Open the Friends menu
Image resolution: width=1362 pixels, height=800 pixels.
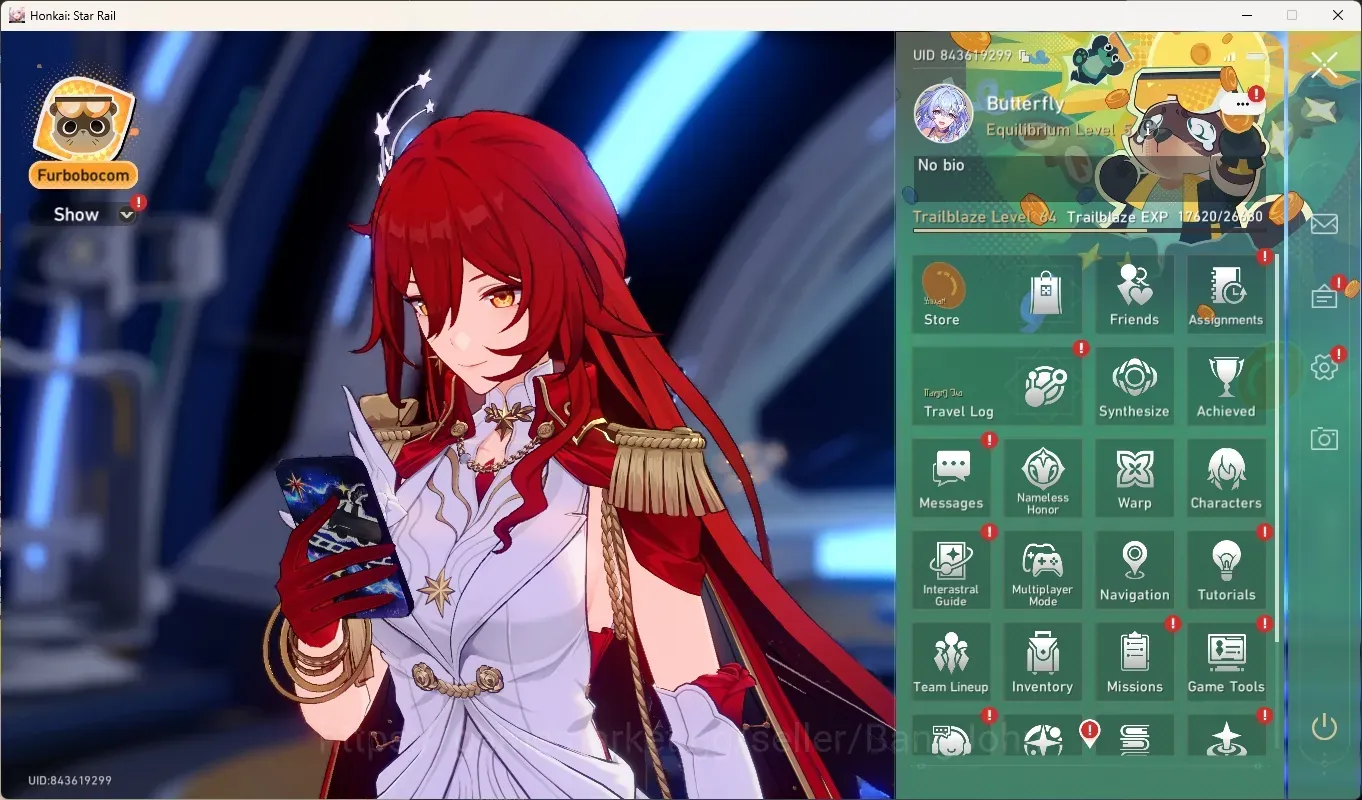point(1134,294)
